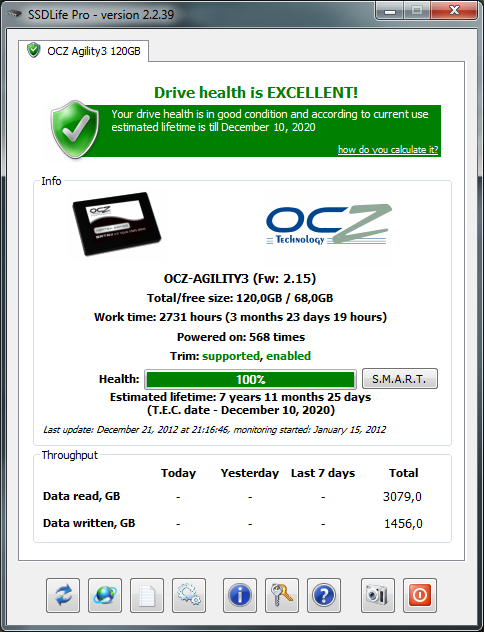Click the 'Last 7 days' column header
The image size is (485, 633).
click(323, 473)
